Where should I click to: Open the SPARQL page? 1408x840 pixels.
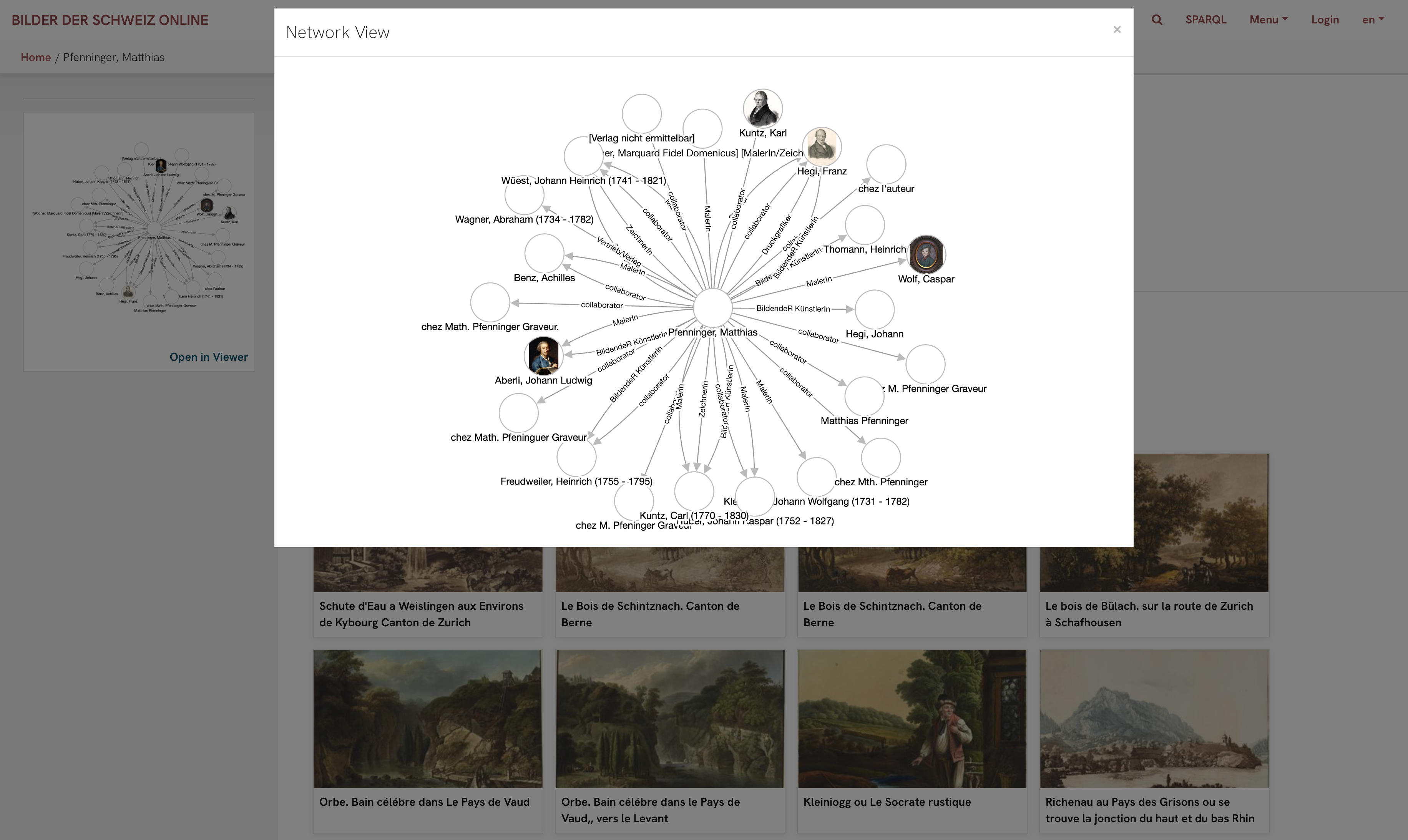pyautogui.click(x=1205, y=20)
